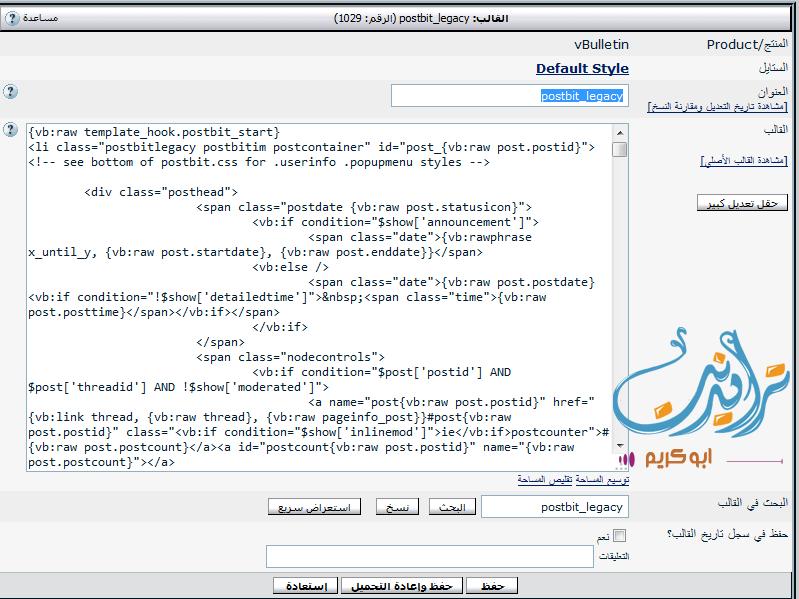The image size is (799, 599).
Task: Click the تقليص المساحة shrink area link
Action: tap(545, 479)
